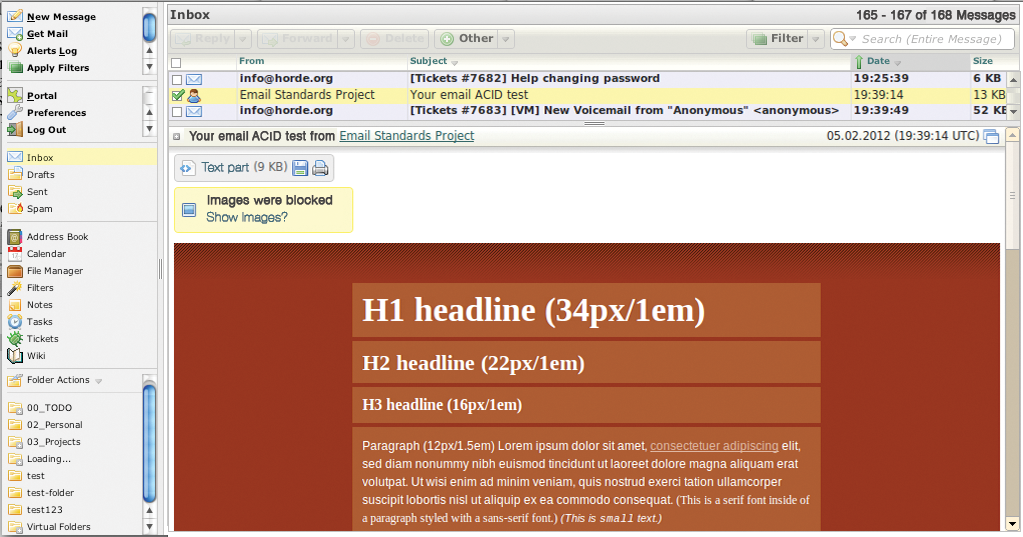Open the Forward dropdown arrow
This screenshot has height=537, width=1023.
tap(346, 39)
